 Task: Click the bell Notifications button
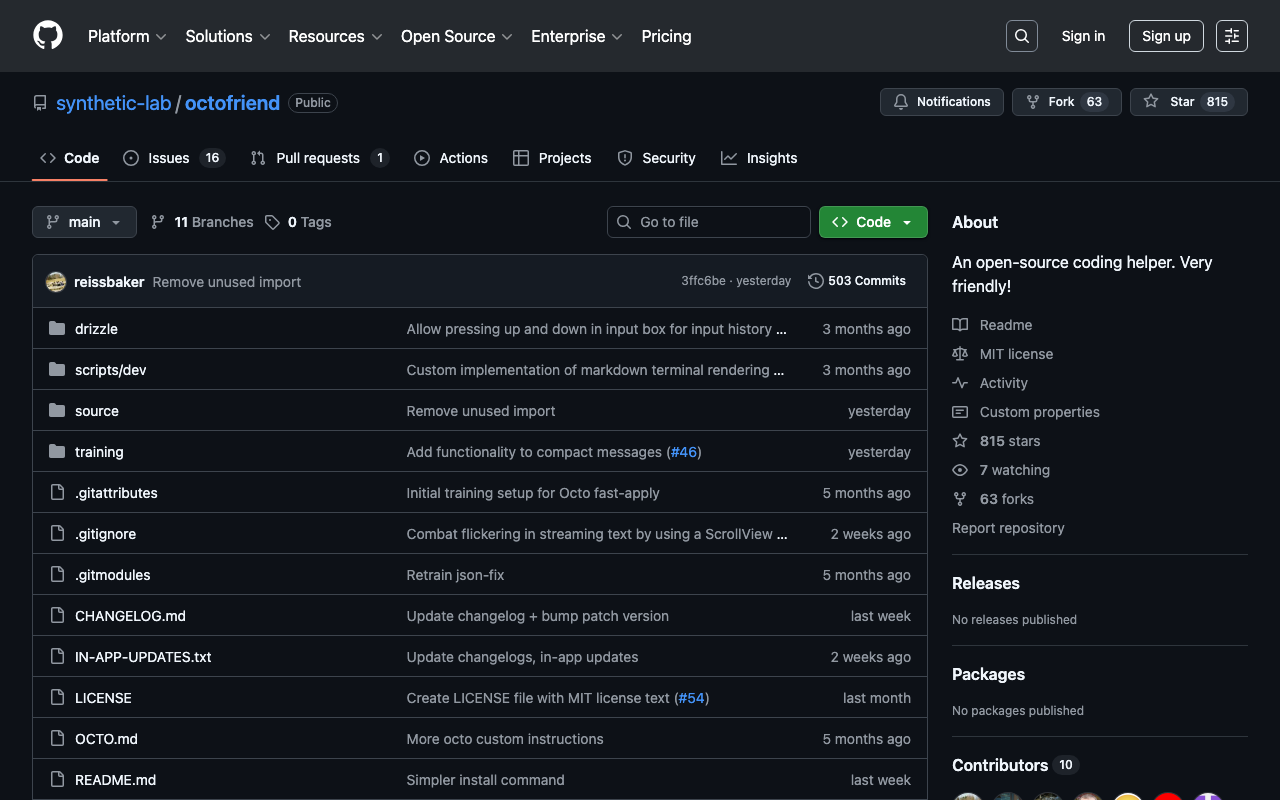click(x=941, y=102)
